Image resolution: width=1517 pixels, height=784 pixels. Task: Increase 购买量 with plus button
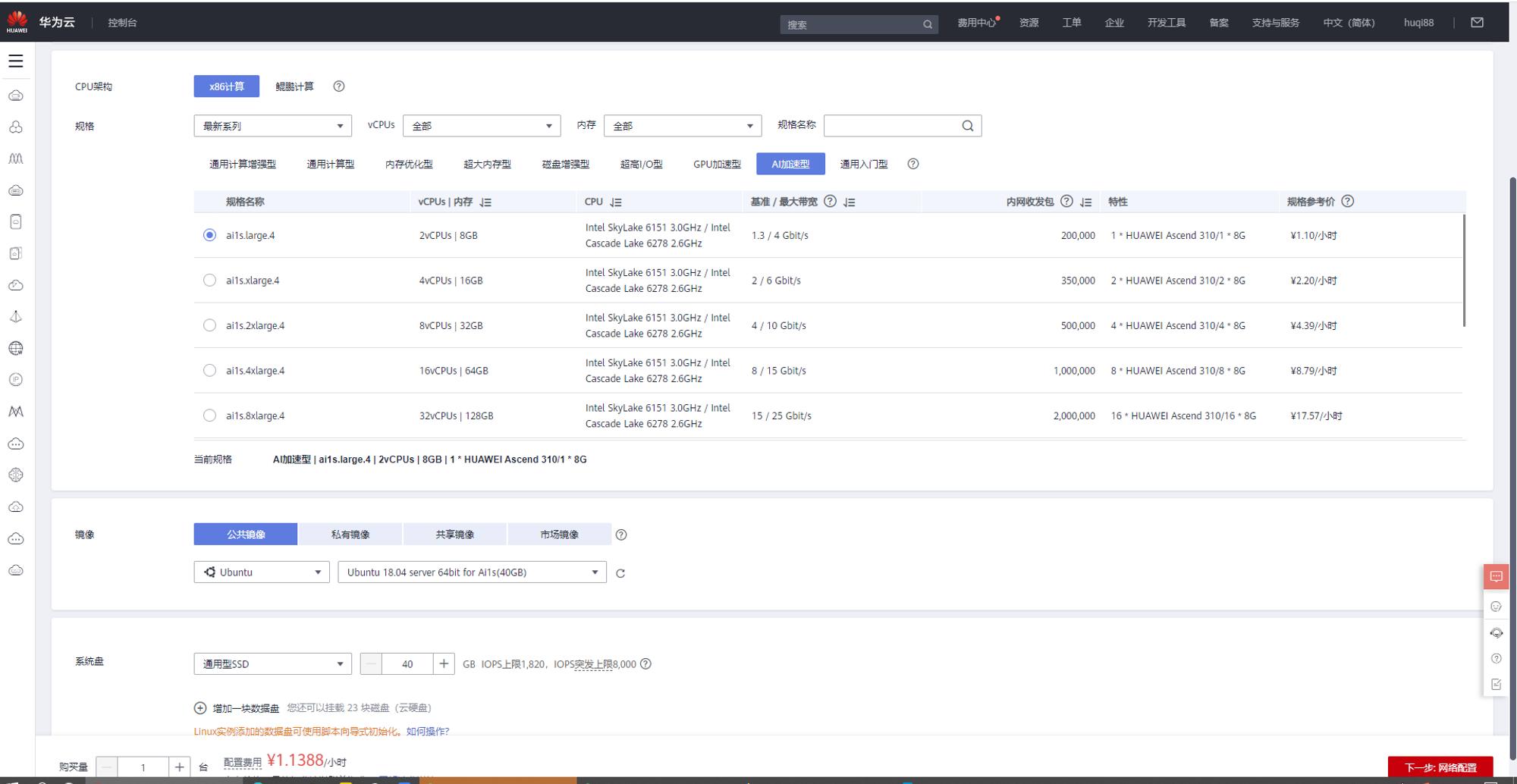coord(179,767)
